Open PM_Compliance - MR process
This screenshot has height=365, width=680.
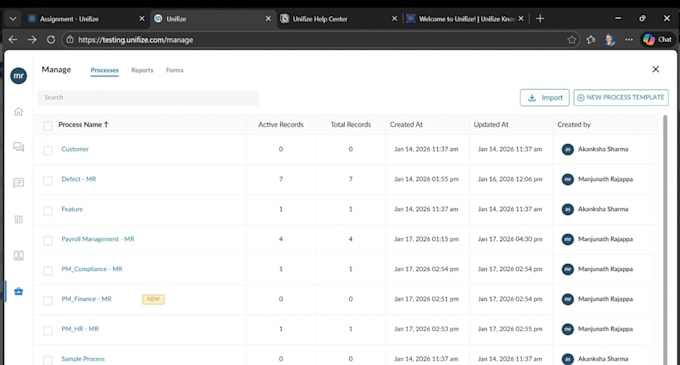tap(92, 269)
